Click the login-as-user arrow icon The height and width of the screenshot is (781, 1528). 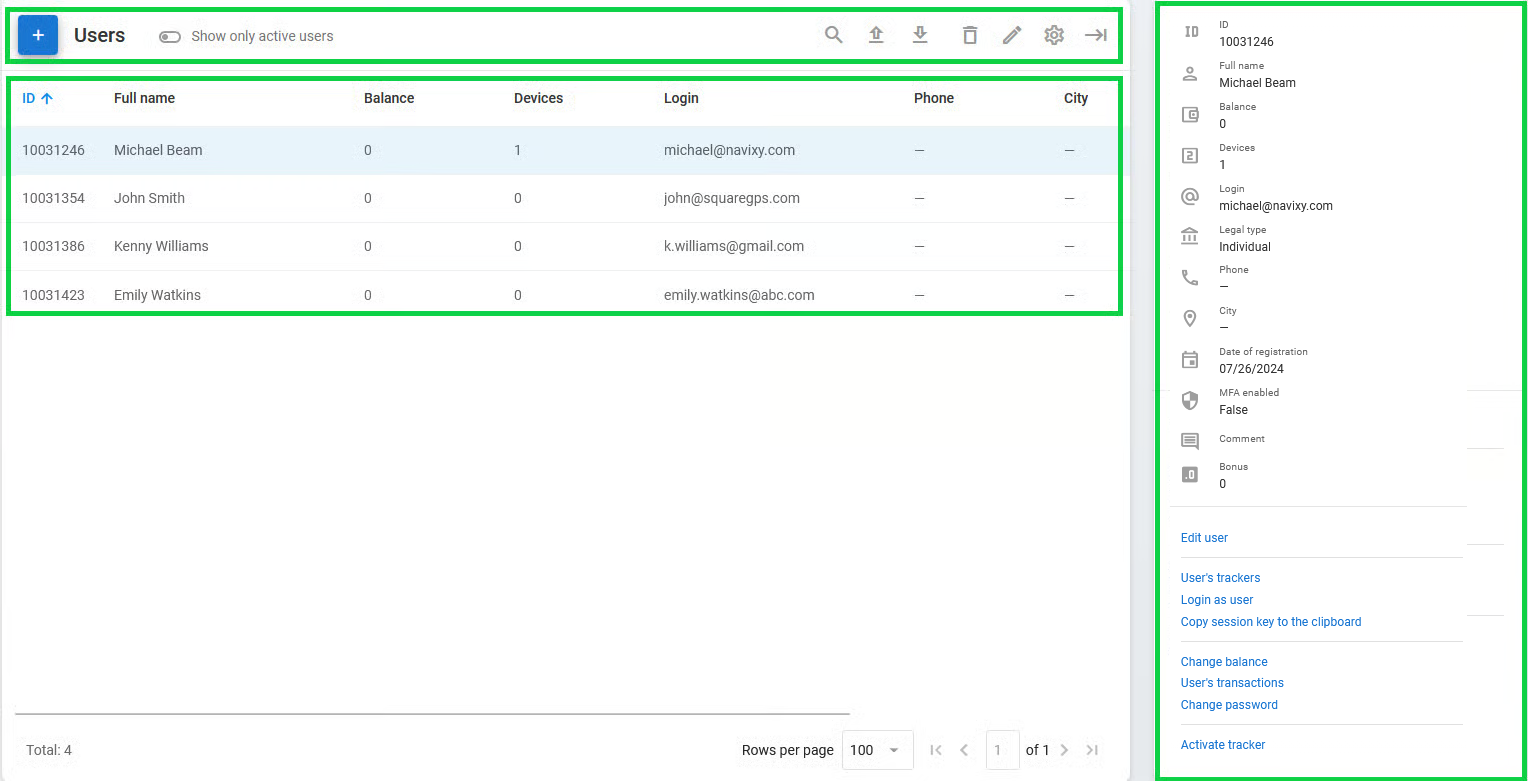coord(1095,34)
